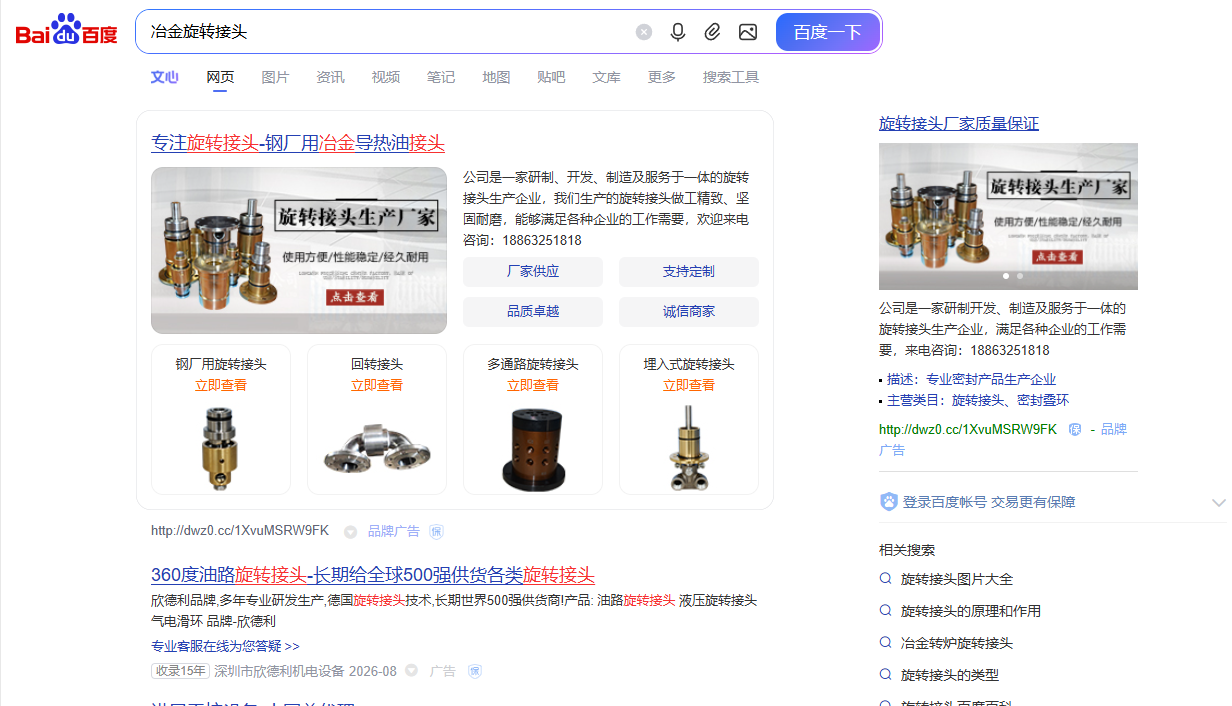Open image search camera icon
The height and width of the screenshot is (706, 1232).
point(748,32)
